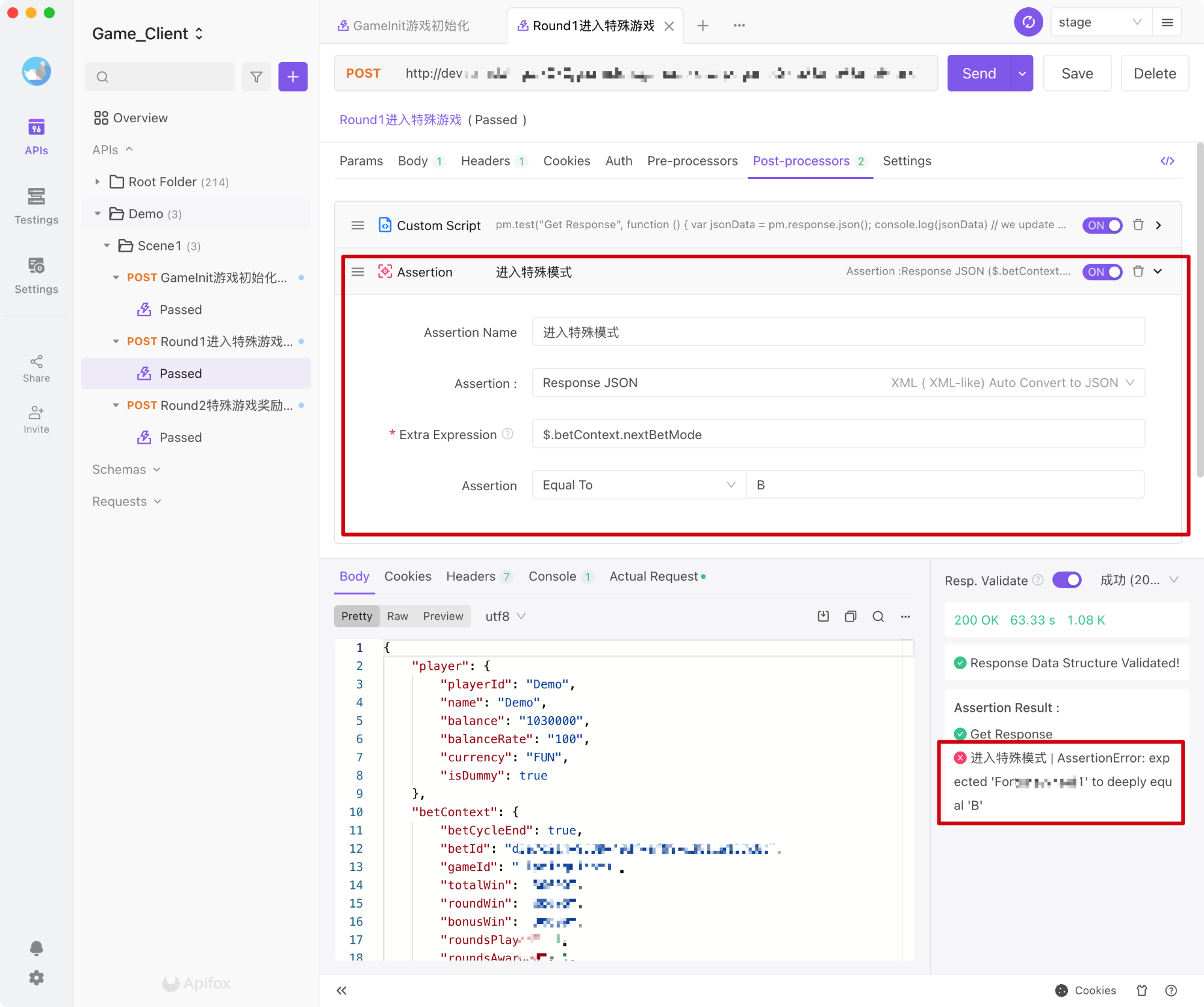The height and width of the screenshot is (1007, 1204).
Task: Click the purple refresh icon next to stage
Action: (1028, 22)
